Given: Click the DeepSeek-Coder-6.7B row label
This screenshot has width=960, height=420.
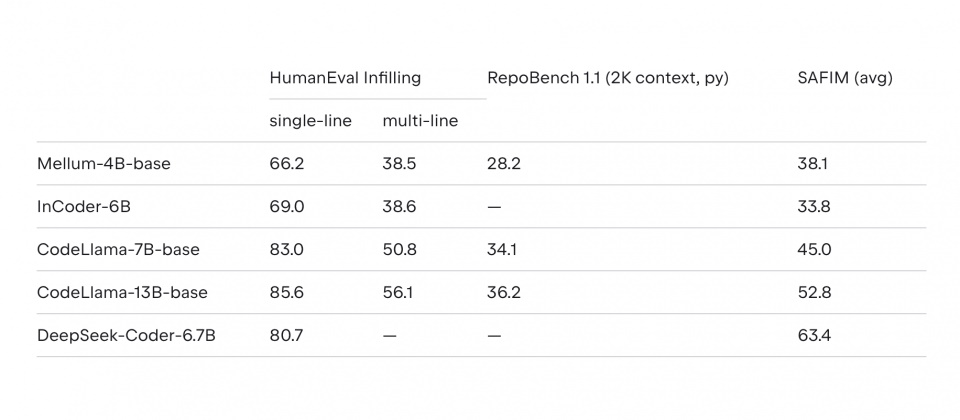Looking at the screenshot, I should 126,336.
